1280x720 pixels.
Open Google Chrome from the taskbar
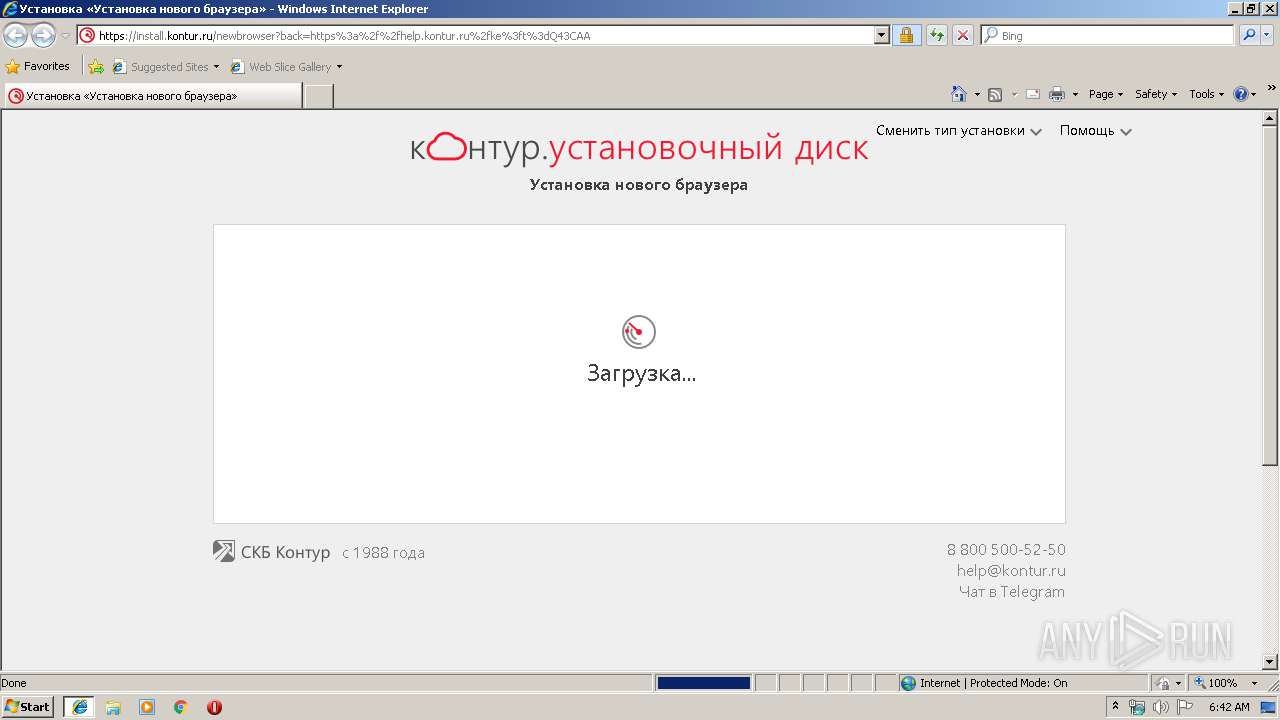pos(180,707)
